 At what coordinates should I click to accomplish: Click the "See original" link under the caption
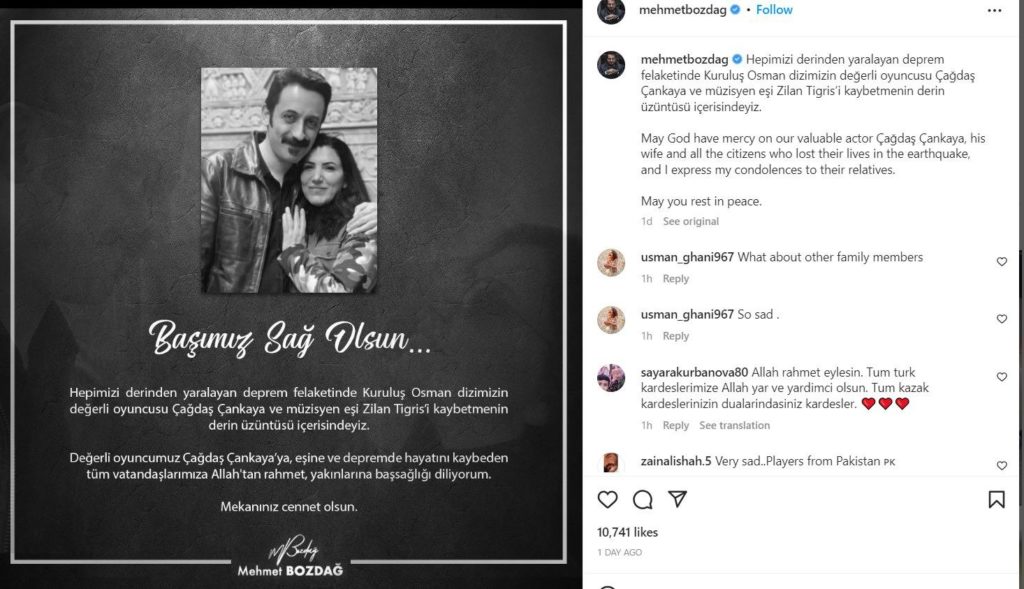click(690, 221)
